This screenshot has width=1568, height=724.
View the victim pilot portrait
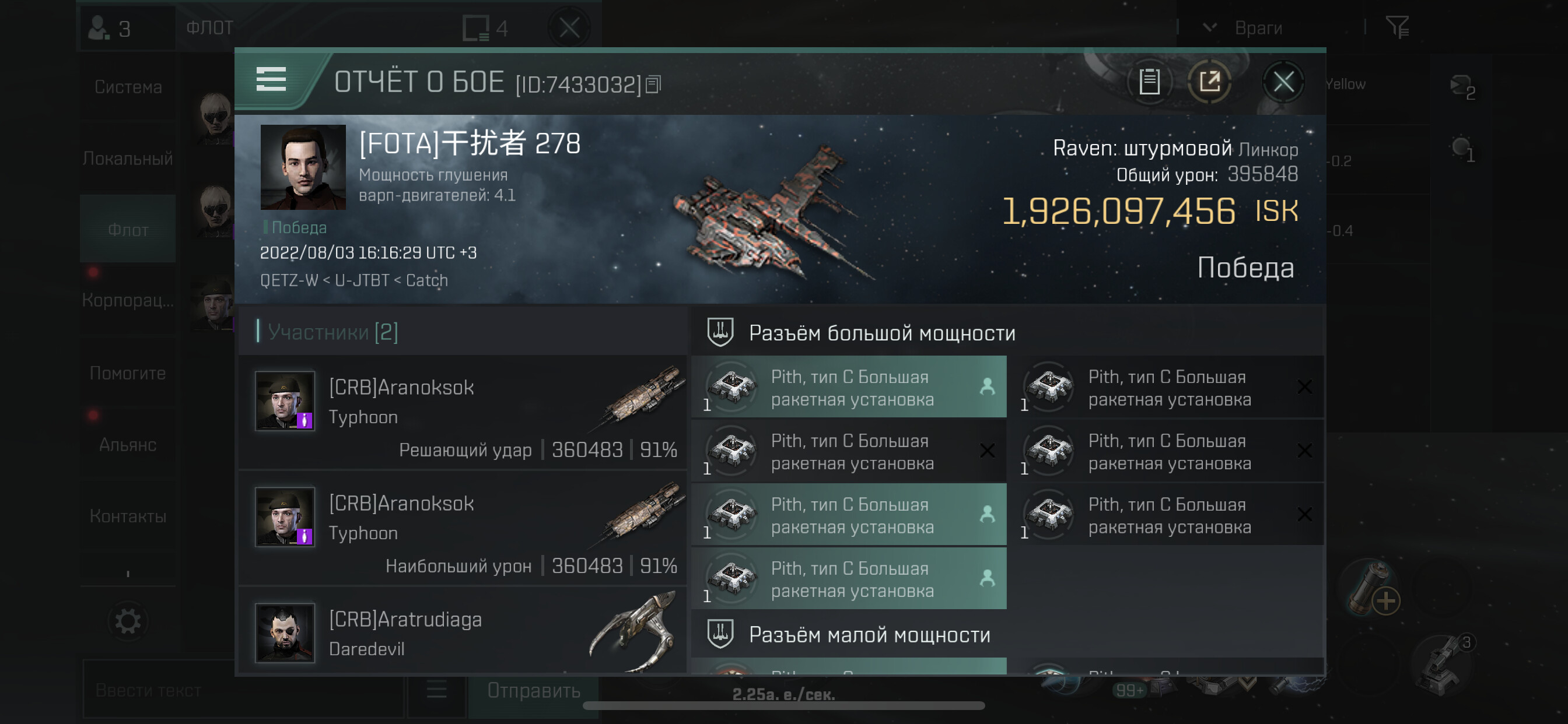(303, 167)
